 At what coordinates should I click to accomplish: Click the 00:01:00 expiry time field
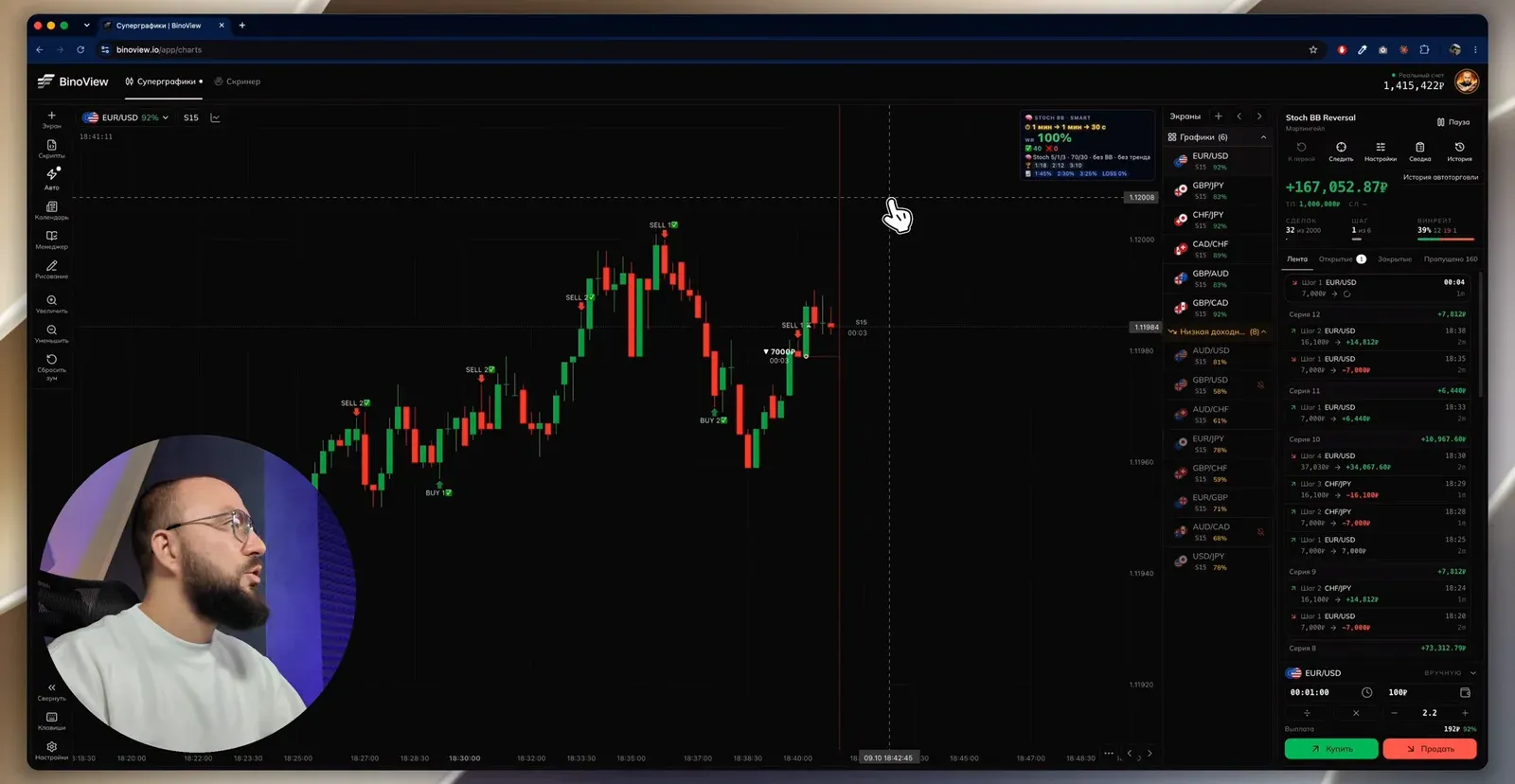[1330, 692]
